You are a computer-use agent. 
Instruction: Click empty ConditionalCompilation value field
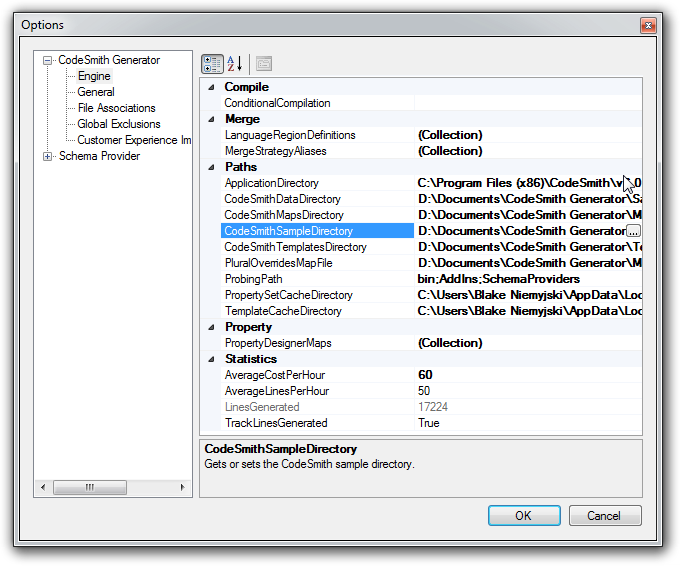coord(528,103)
